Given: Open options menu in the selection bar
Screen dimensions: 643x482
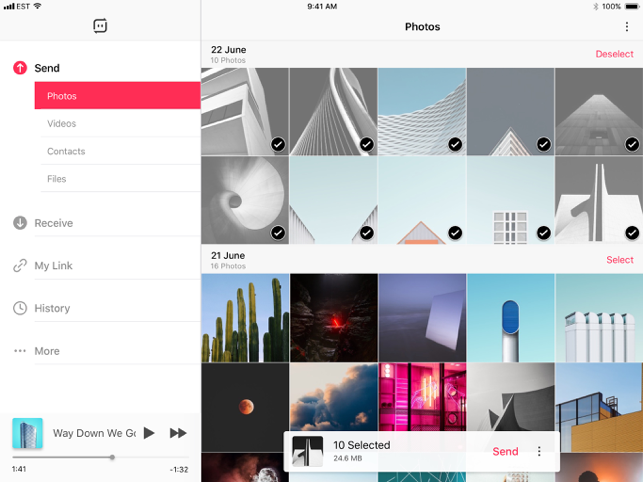Looking at the screenshot, I should pos(539,451).
